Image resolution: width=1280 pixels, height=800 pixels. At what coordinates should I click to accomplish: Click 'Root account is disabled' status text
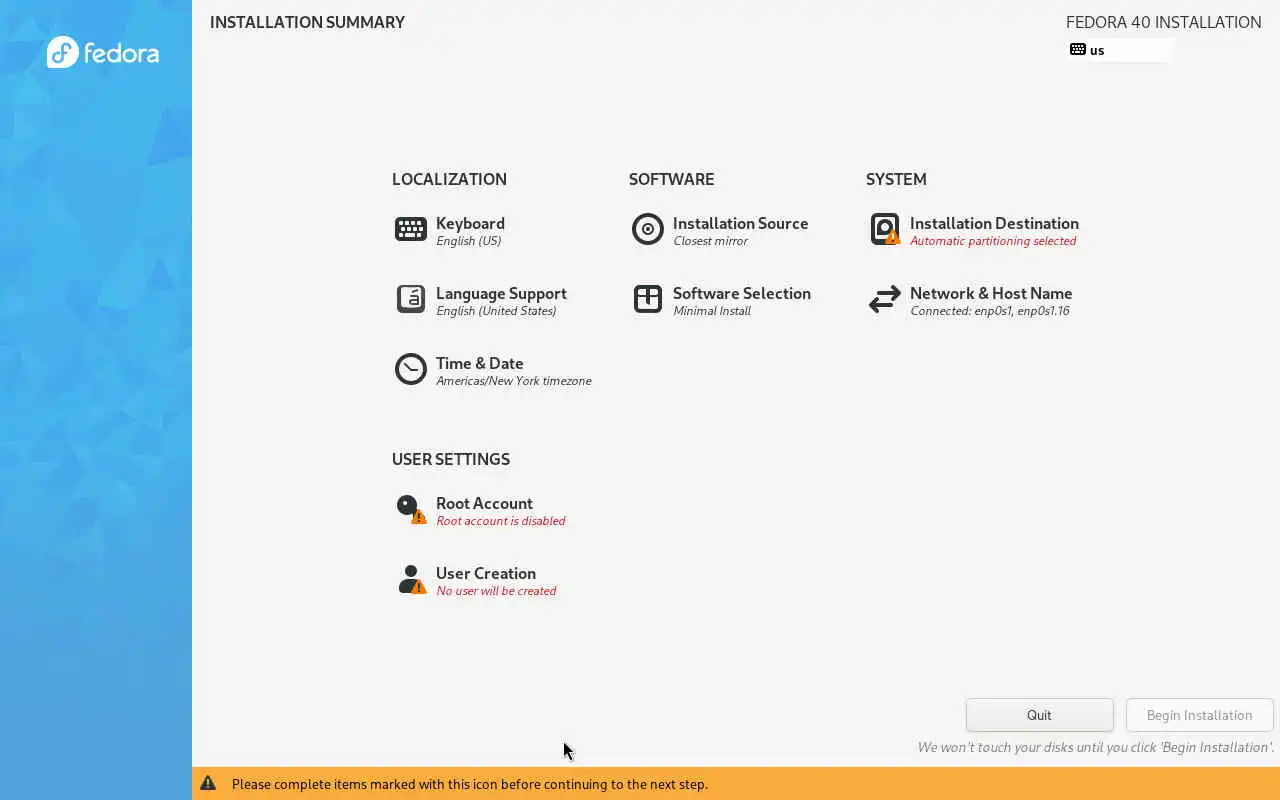point(500,521)
